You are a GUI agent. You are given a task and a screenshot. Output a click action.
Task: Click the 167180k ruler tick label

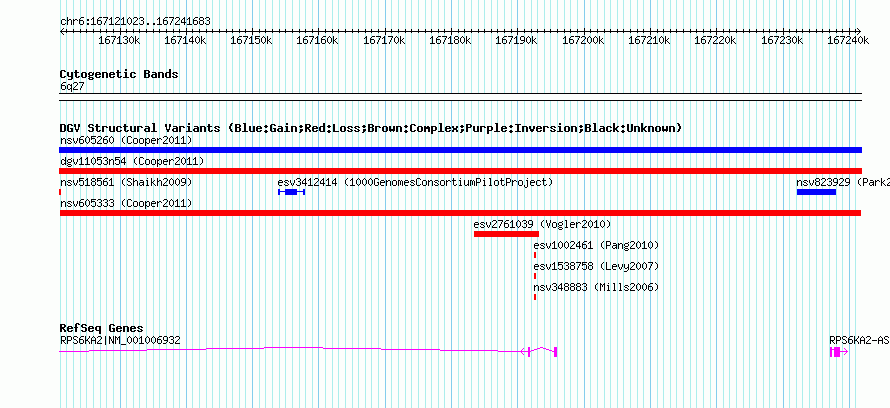pos(450,40)
